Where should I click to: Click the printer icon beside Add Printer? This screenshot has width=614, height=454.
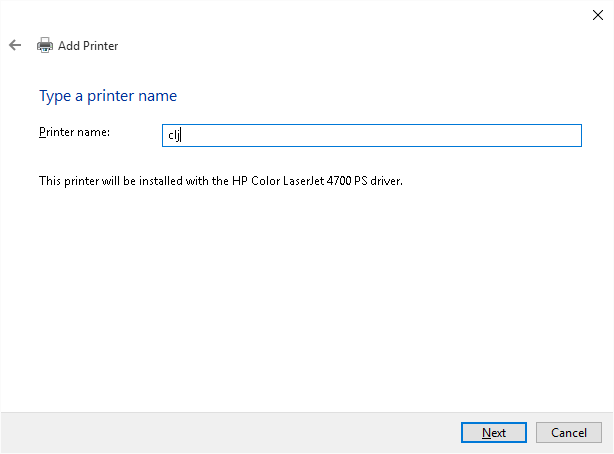point(45,45)
